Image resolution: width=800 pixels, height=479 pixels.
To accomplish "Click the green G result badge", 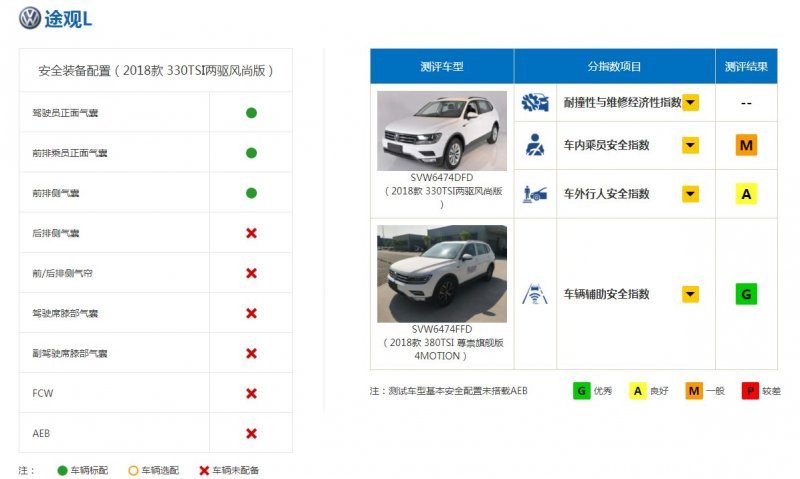I will [746, 294].
